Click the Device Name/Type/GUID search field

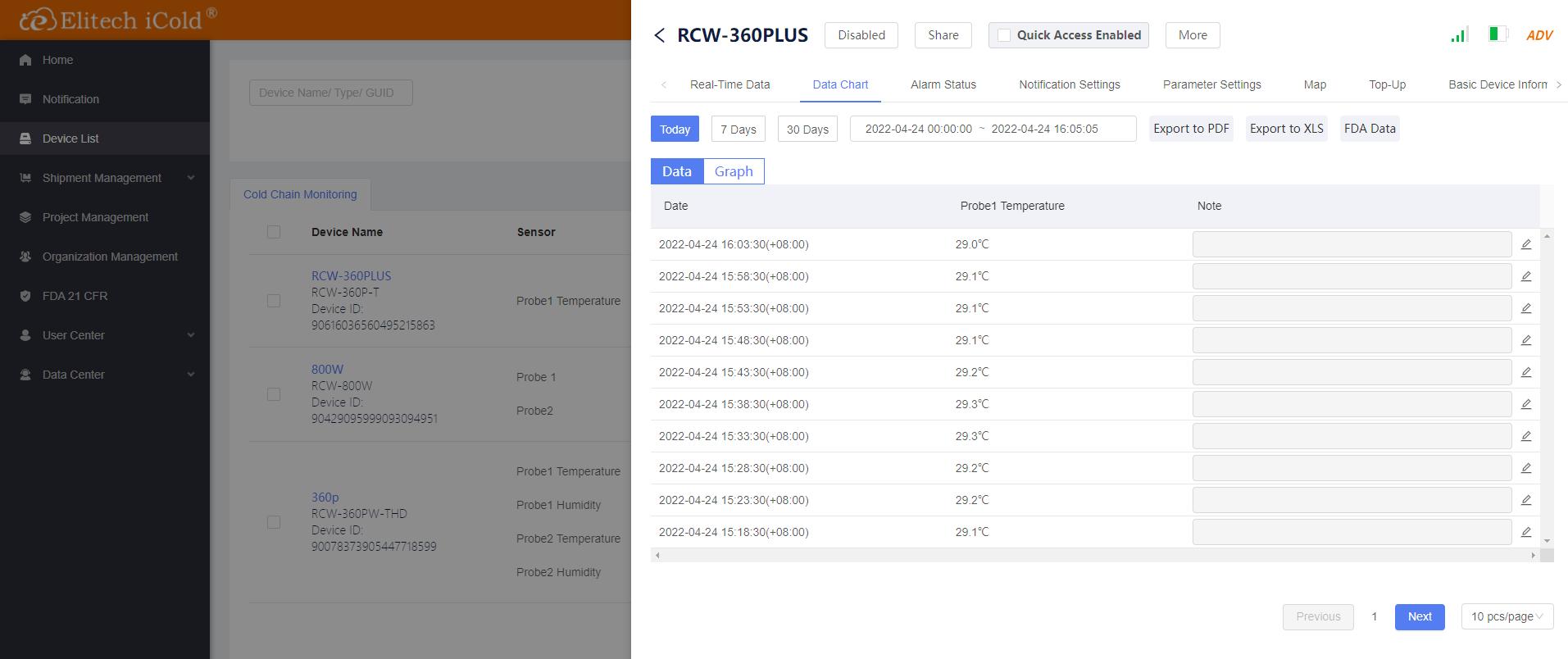(x=331, y=93)
